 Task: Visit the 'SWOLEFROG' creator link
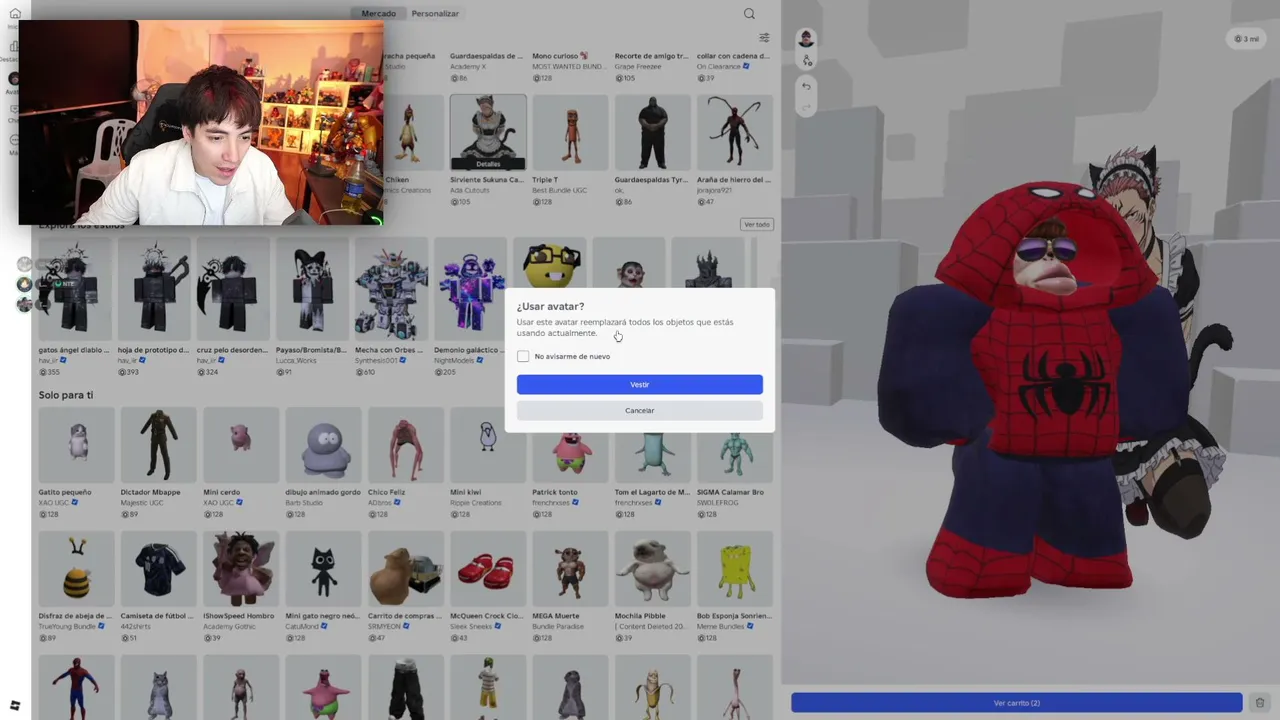716,503
